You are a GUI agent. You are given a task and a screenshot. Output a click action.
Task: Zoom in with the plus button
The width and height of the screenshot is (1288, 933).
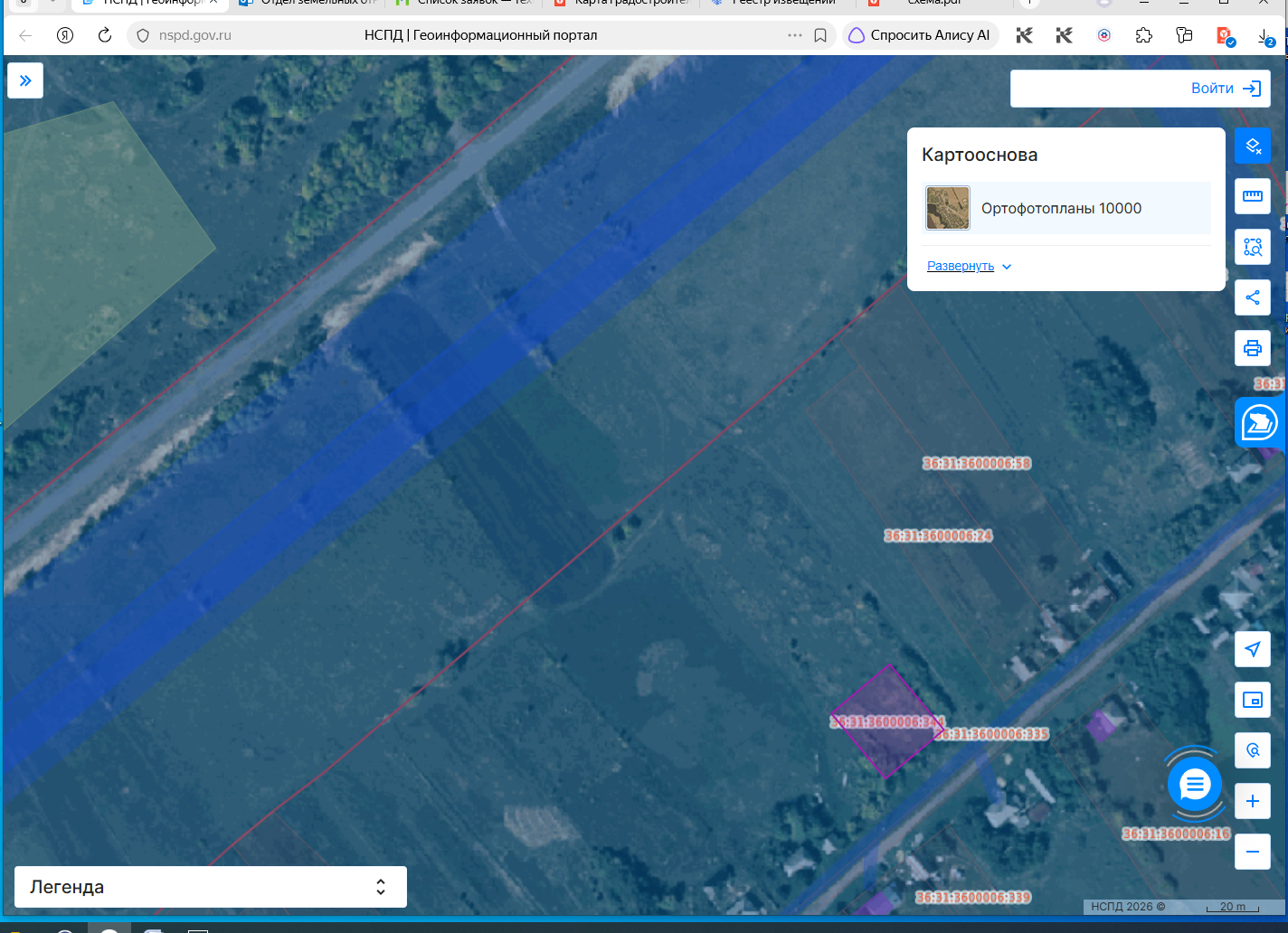(1253, 801)
